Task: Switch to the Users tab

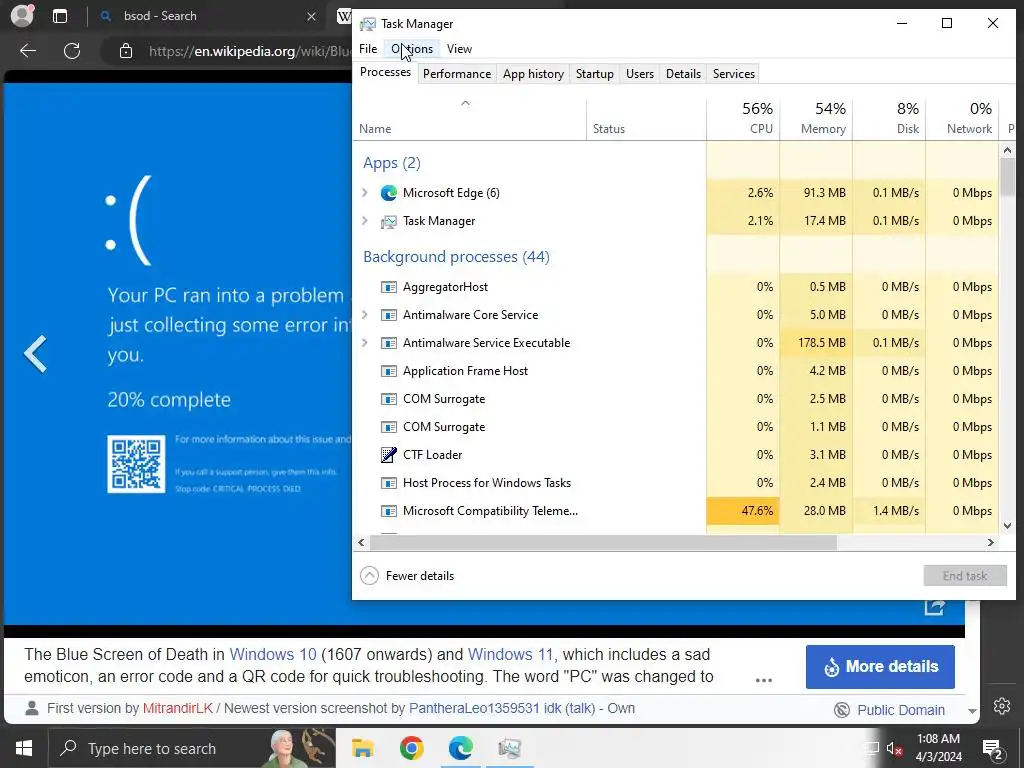Action: 639,74
